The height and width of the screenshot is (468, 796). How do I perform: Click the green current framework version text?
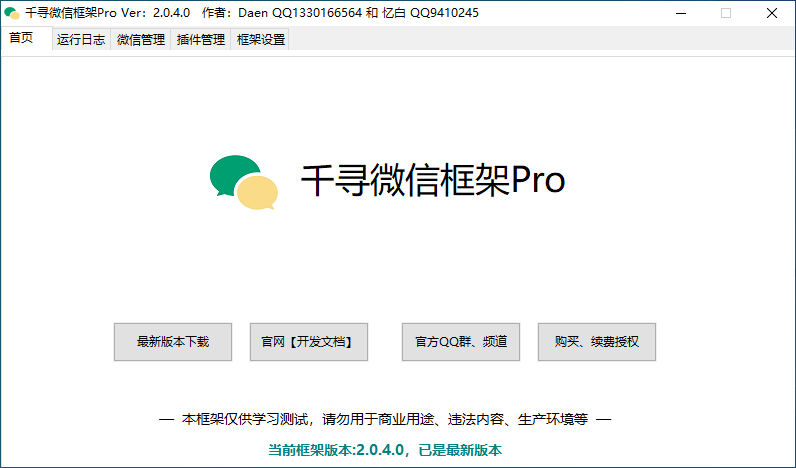pyautogui.click(x=385, y=450)
